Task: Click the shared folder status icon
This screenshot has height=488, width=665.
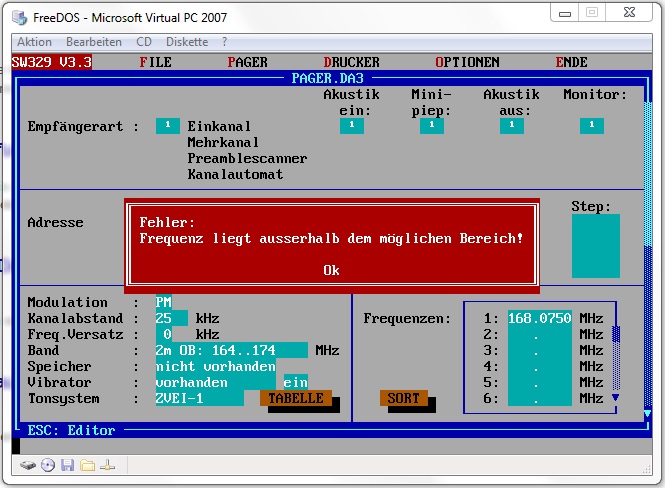Action: pos(87,465)
